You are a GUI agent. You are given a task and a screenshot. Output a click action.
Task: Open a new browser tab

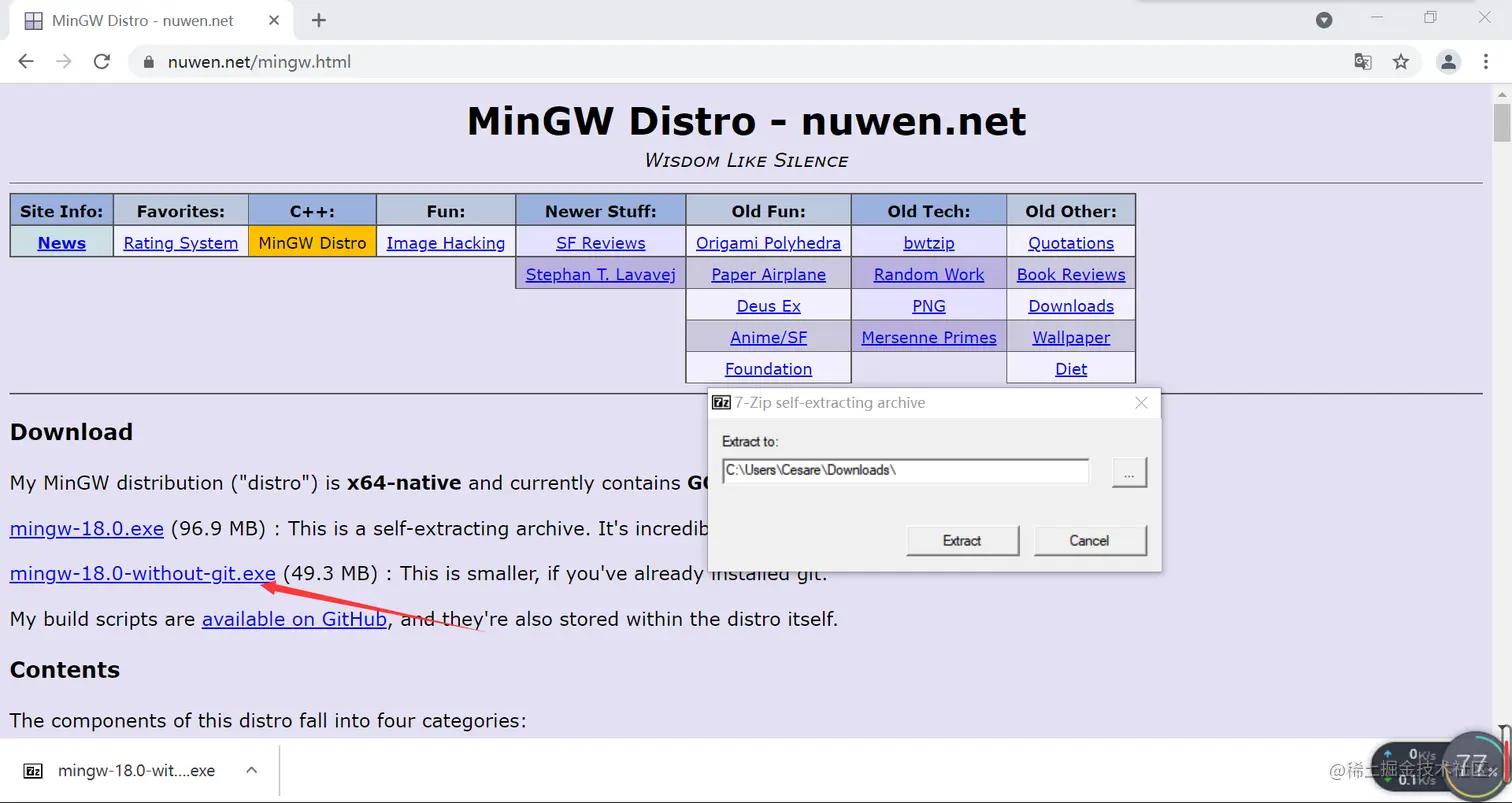(x=319, y=20)
